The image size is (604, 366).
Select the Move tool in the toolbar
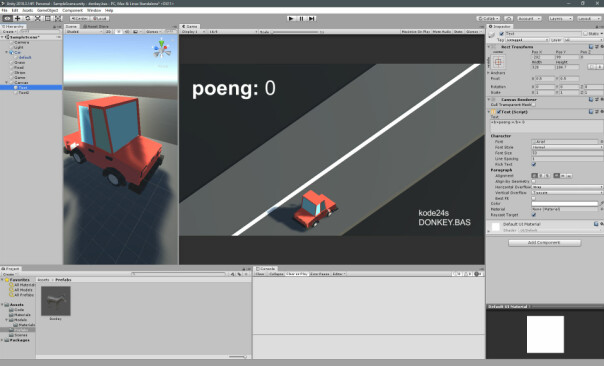click(17, 18)
